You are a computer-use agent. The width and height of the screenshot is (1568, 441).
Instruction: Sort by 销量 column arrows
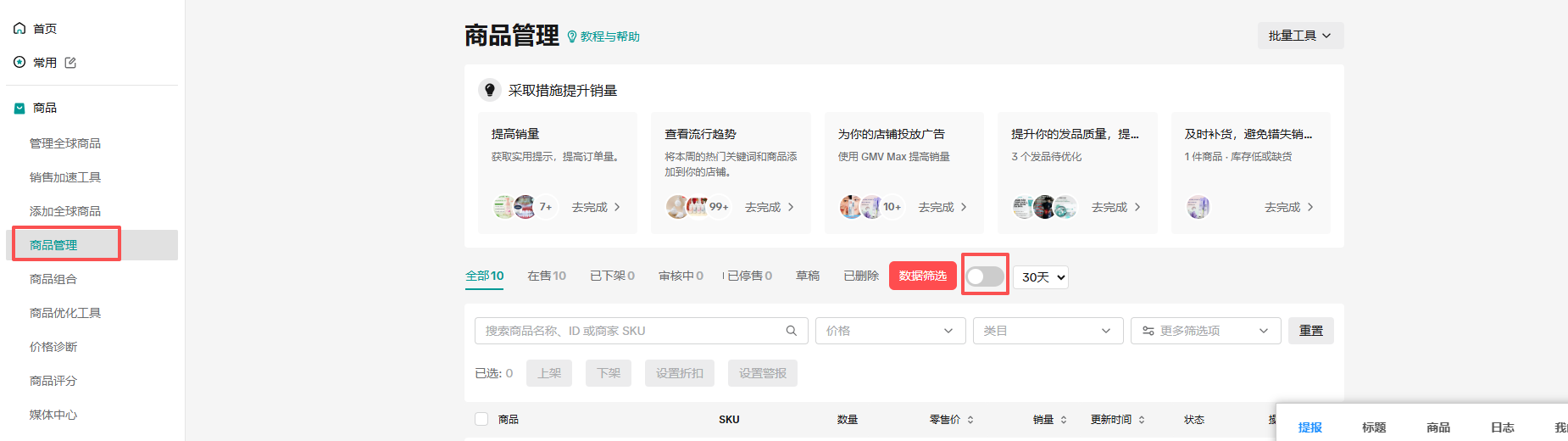[x=1064, y=420]
